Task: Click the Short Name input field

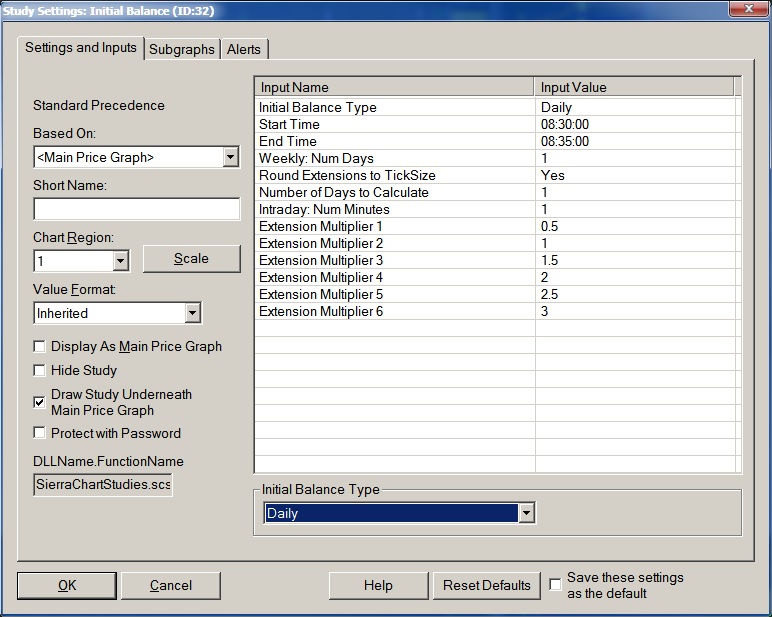Action: pos(137,209)
